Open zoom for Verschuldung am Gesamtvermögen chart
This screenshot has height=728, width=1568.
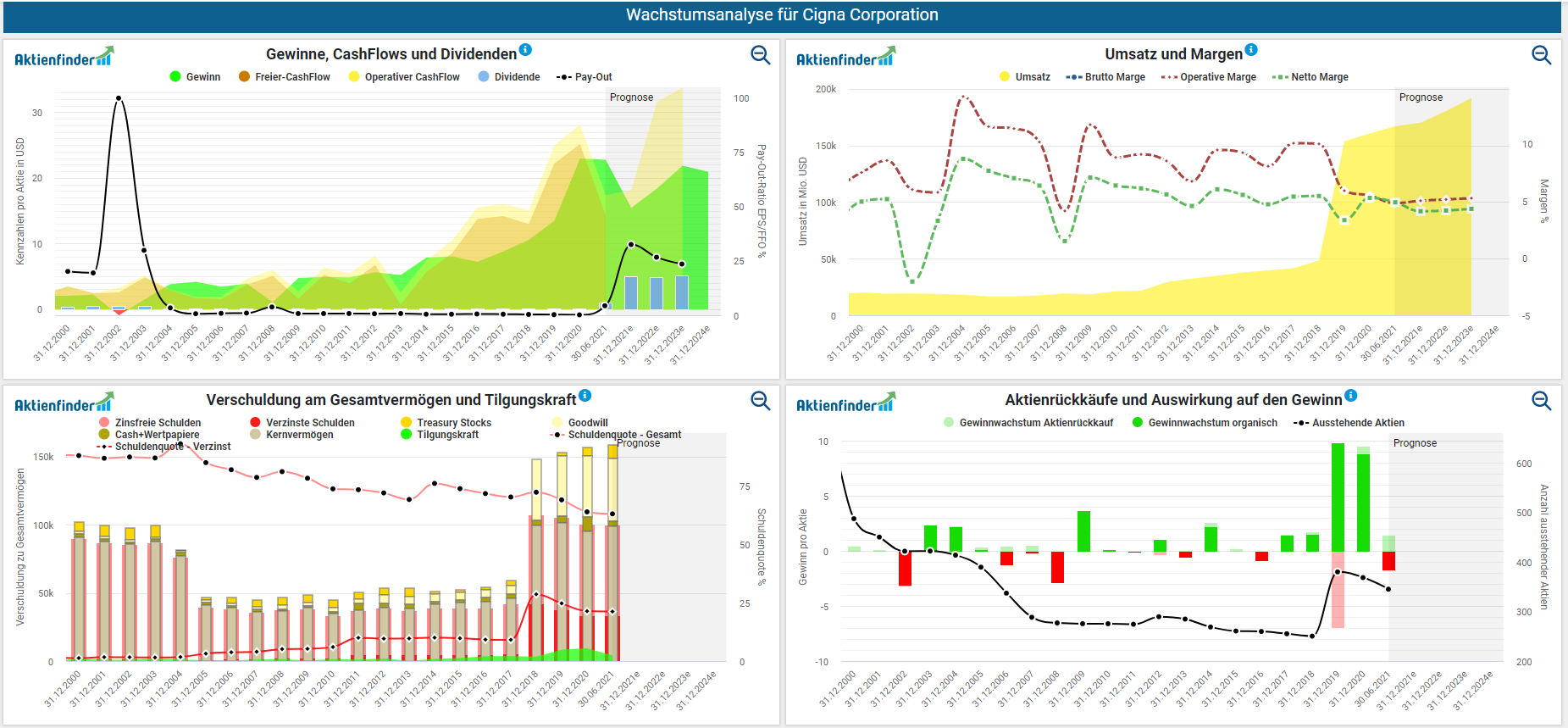click(761, 401)
